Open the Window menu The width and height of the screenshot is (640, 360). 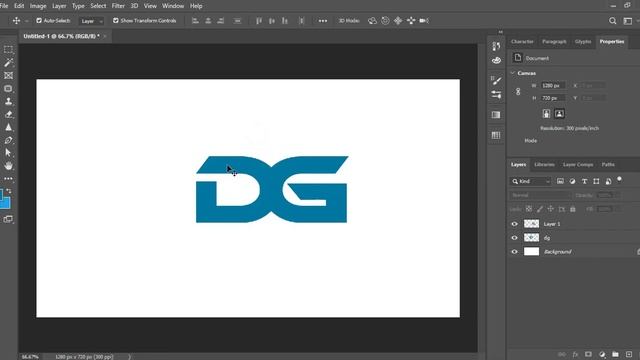(173, 6)
